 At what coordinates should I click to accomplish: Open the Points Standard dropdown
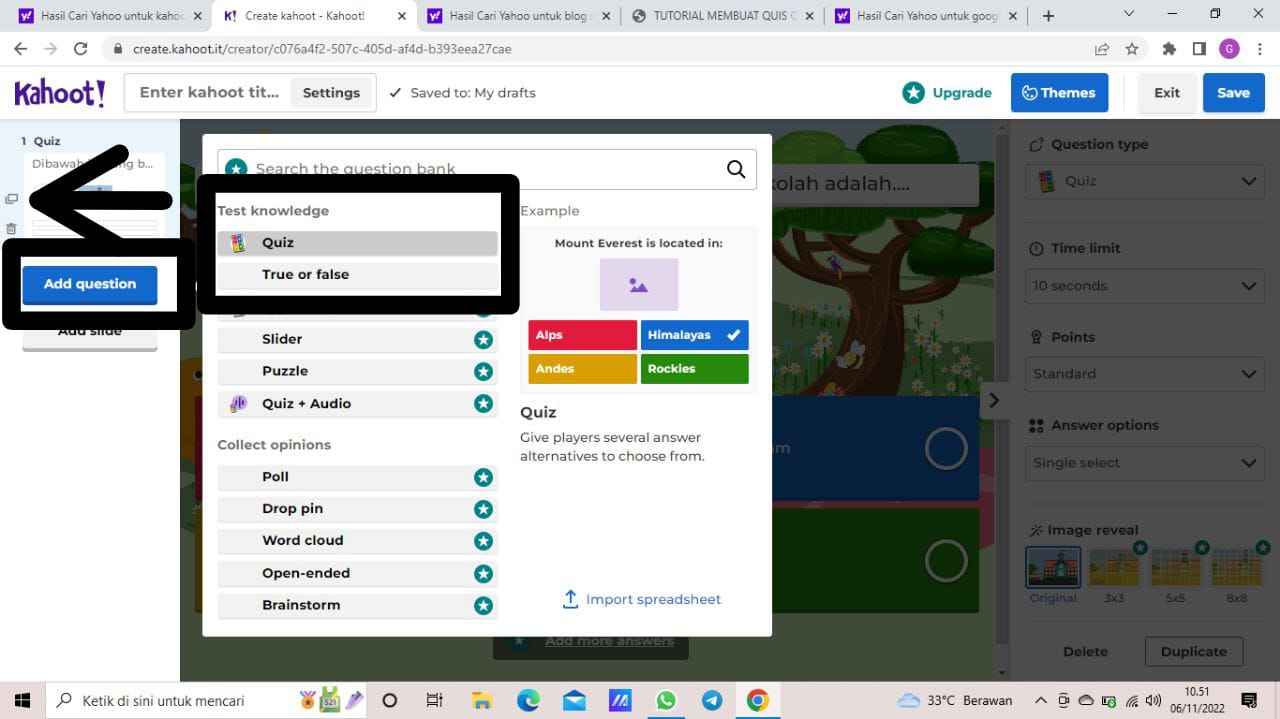click(1144, 374)
